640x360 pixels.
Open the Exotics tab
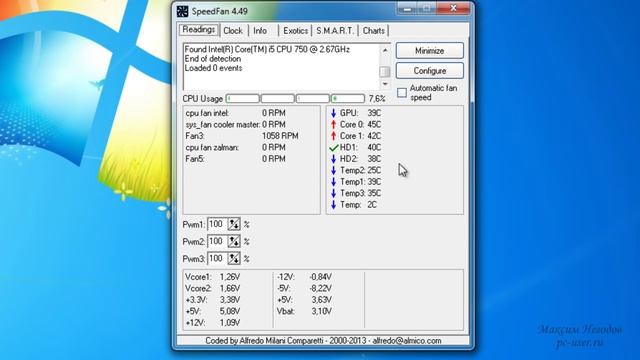point(296,31)
